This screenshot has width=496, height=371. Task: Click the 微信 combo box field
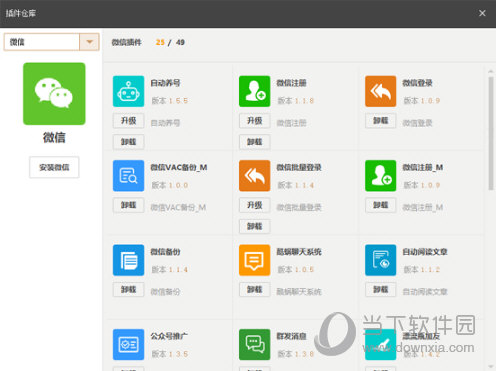tap(51, 42)
